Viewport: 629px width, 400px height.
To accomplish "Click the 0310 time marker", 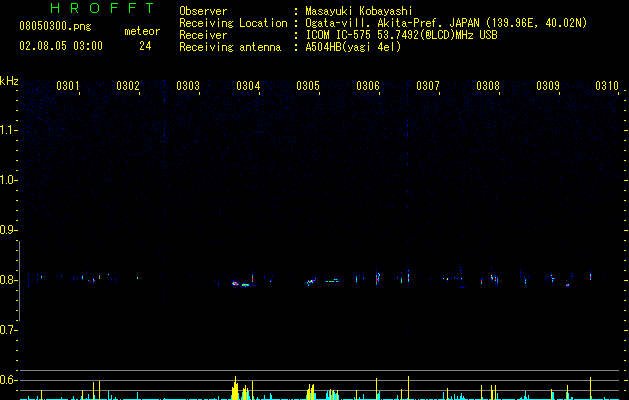I will 607,86.
